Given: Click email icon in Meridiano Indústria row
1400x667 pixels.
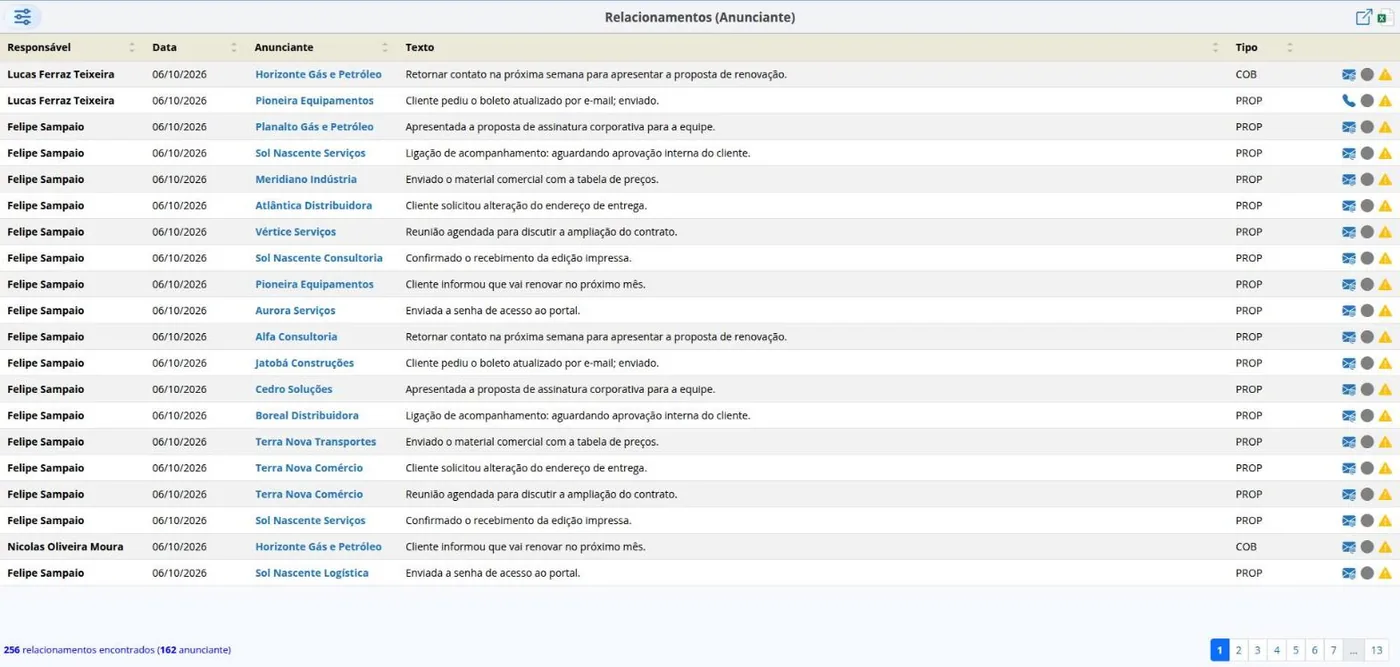Looking at the screenshot, I should 1349,180.
